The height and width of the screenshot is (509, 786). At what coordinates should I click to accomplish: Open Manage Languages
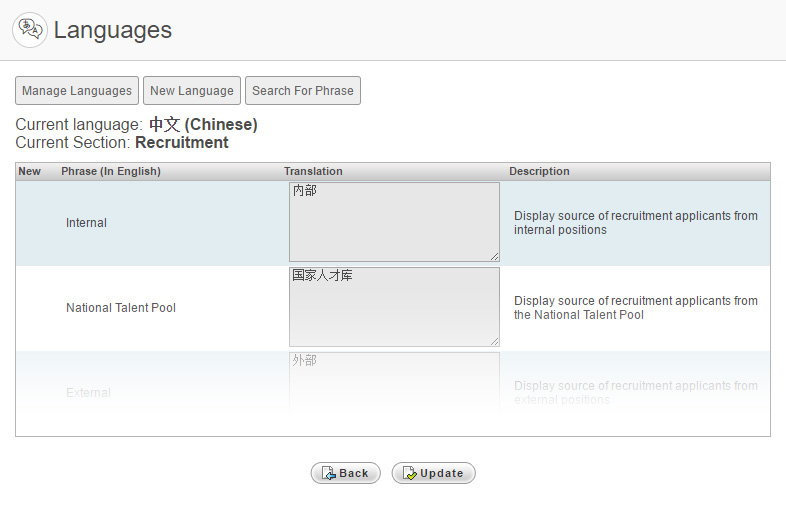(77, 91)
